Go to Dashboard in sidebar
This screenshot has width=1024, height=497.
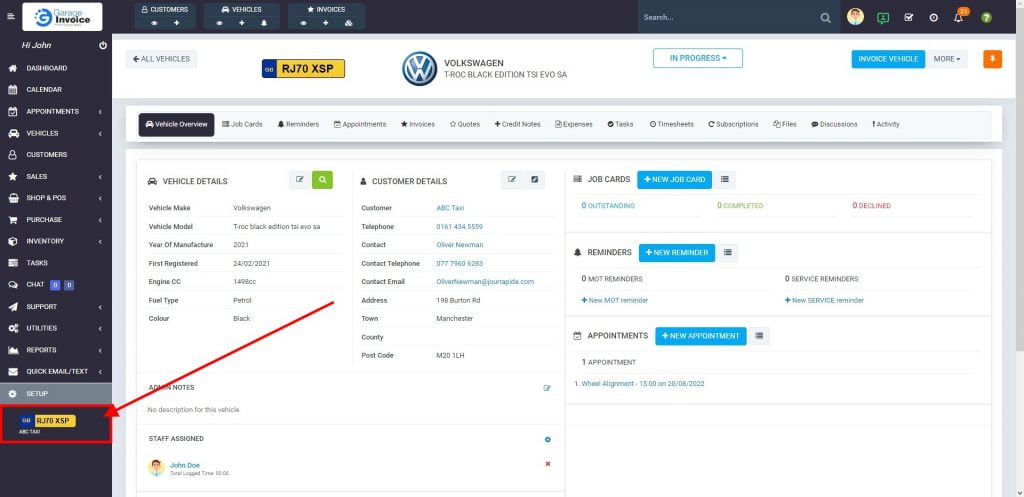tap(56, 68)
